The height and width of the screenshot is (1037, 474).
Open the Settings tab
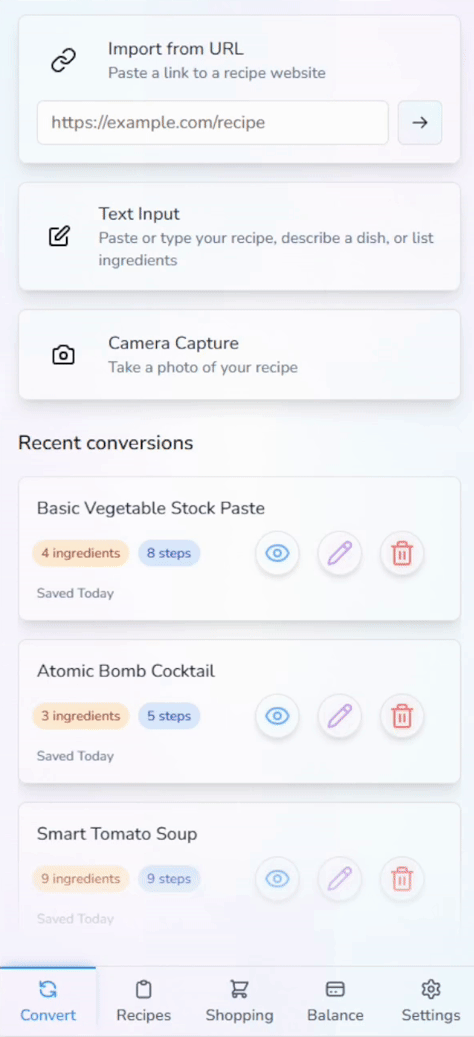point(431,1001)
